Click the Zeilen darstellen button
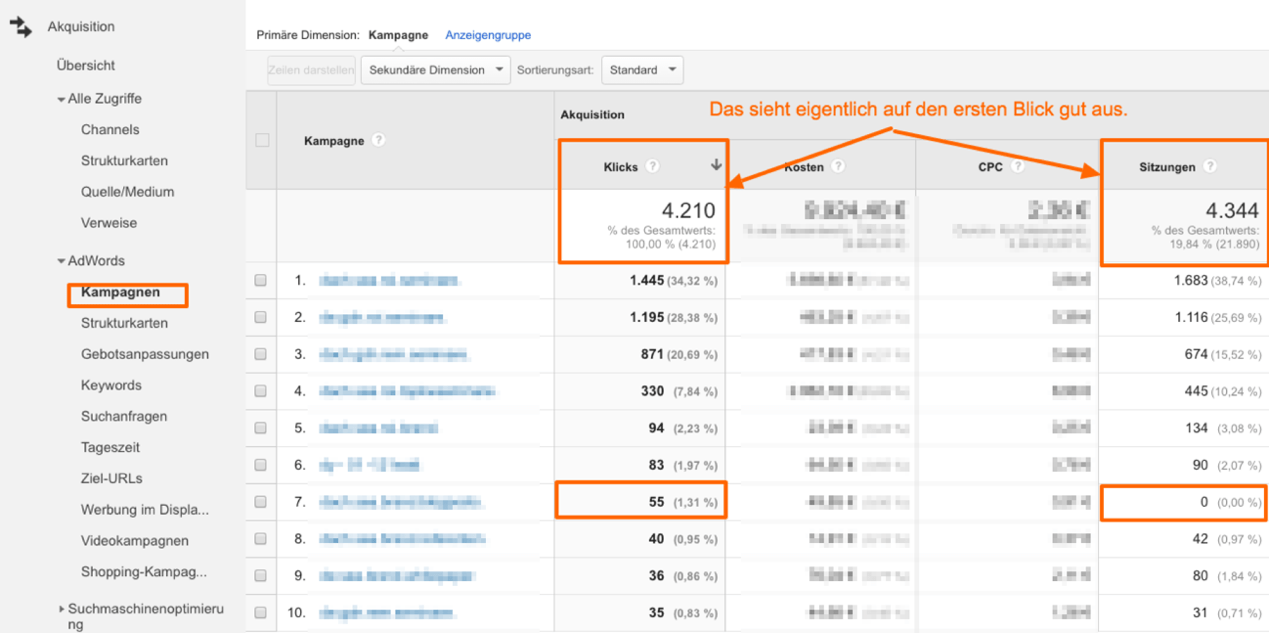Image resolution: width=1269 pixels, height=633 pixels. point(311,70)
